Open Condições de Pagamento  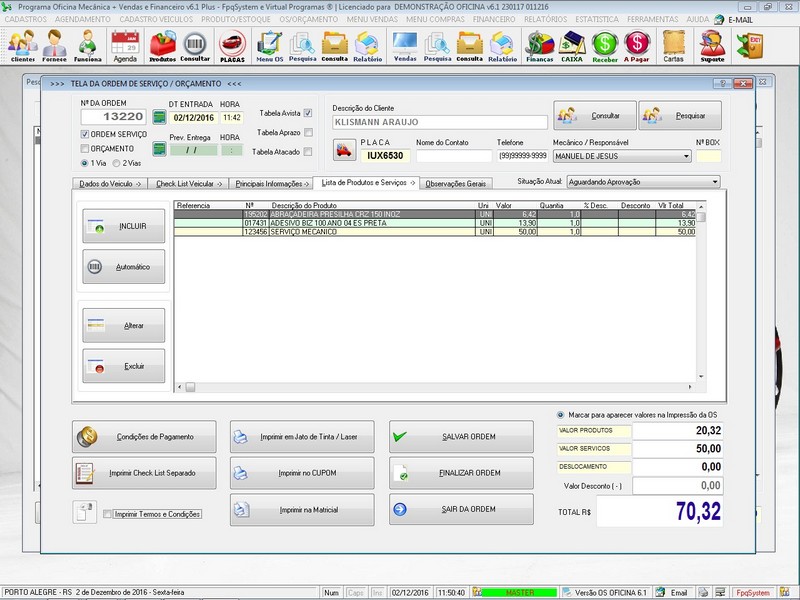tap(144, 437)
